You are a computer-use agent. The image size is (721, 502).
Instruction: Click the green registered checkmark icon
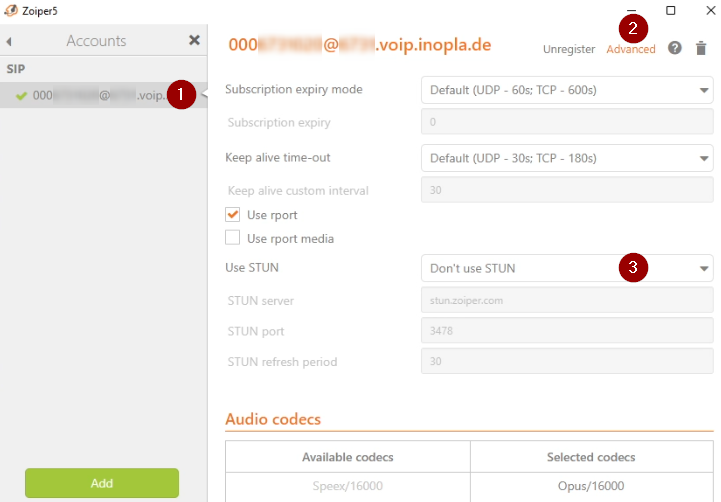click(21, 96)
